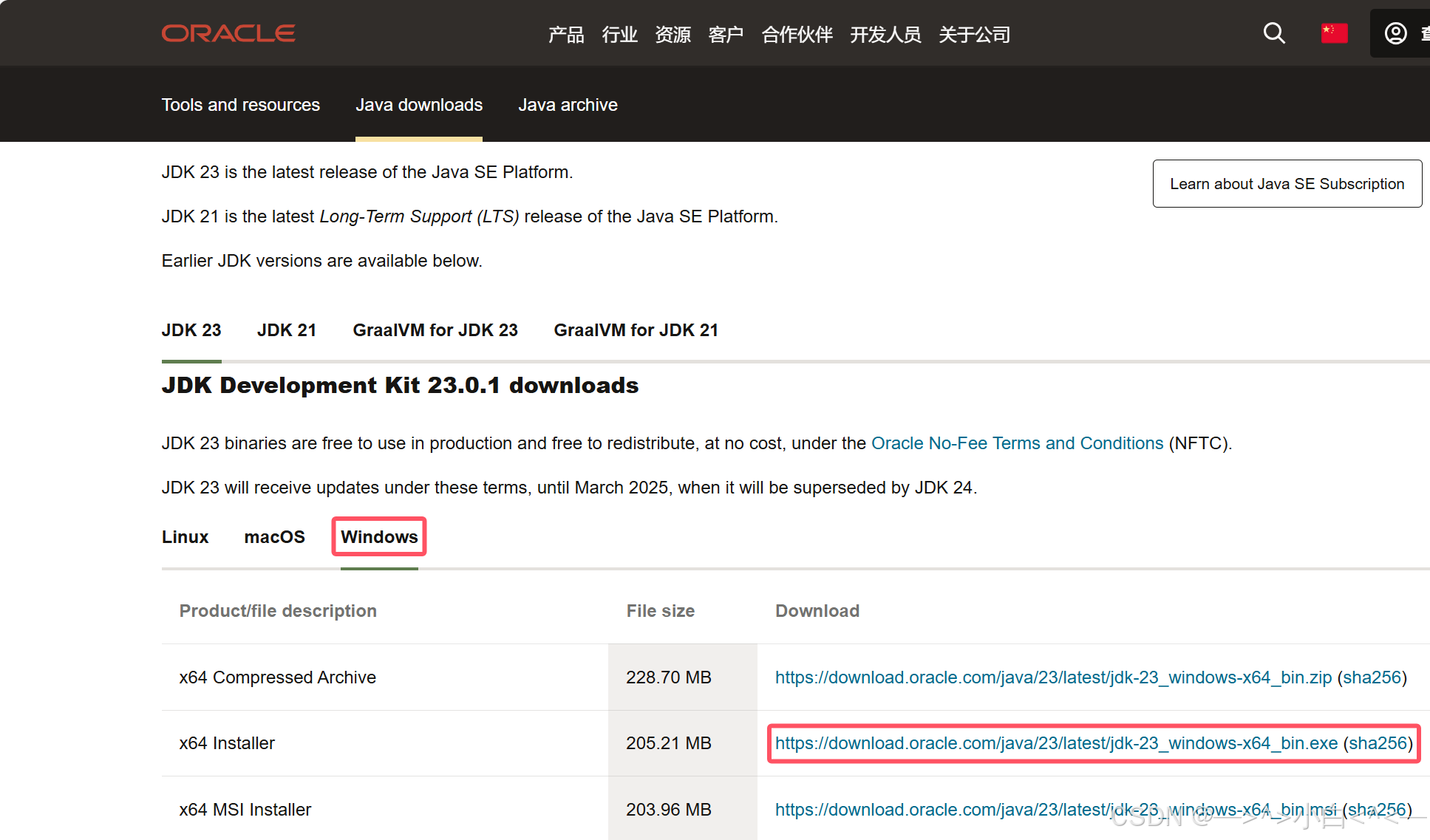Switch to the Java archive tab
1430x840 pixels.
(568, 105)
